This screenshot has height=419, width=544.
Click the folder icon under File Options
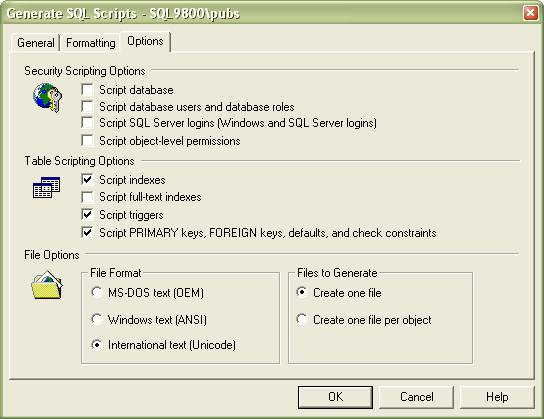47,285
